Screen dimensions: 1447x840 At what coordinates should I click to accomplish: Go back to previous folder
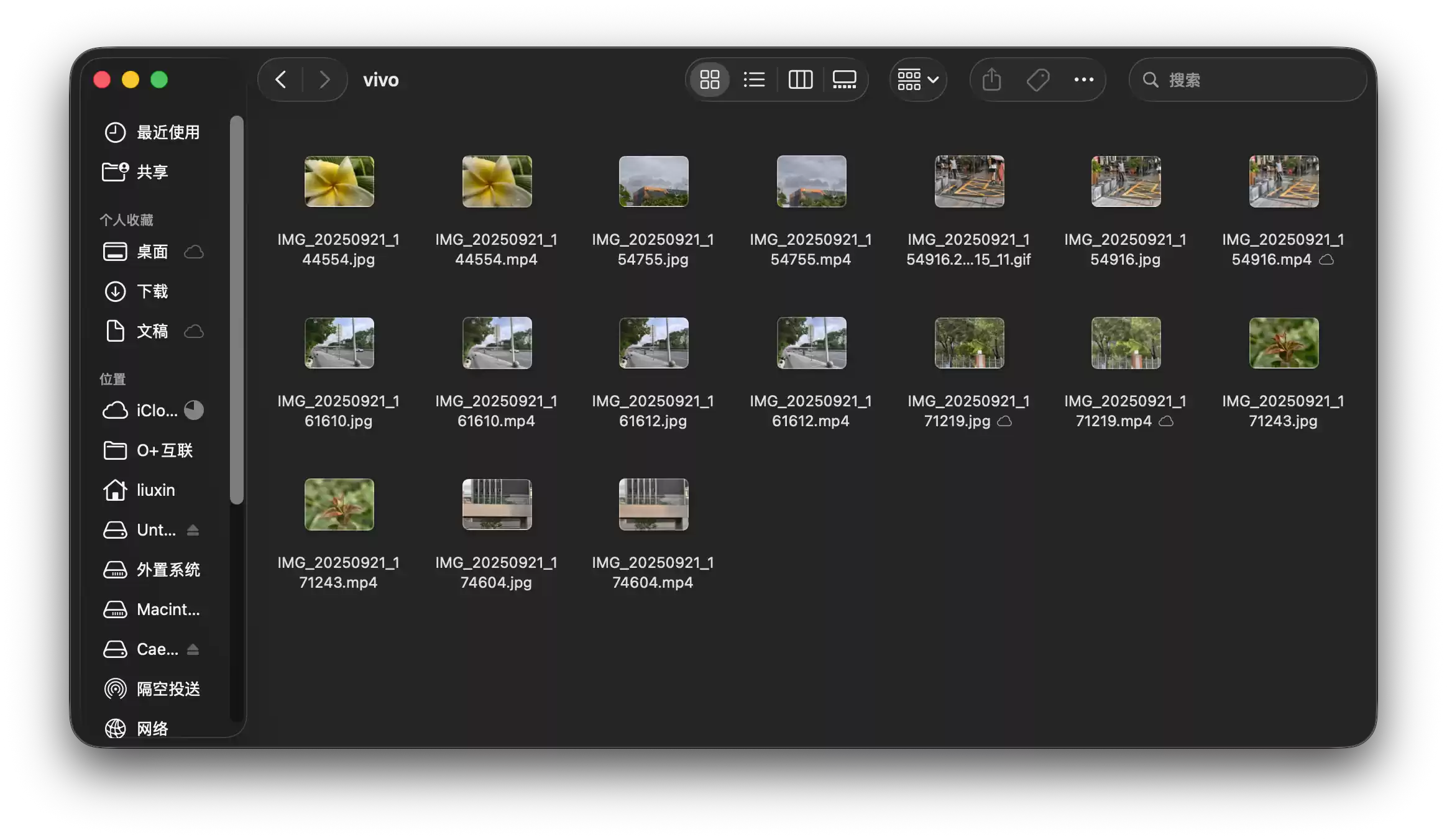(x=281, y=80)
